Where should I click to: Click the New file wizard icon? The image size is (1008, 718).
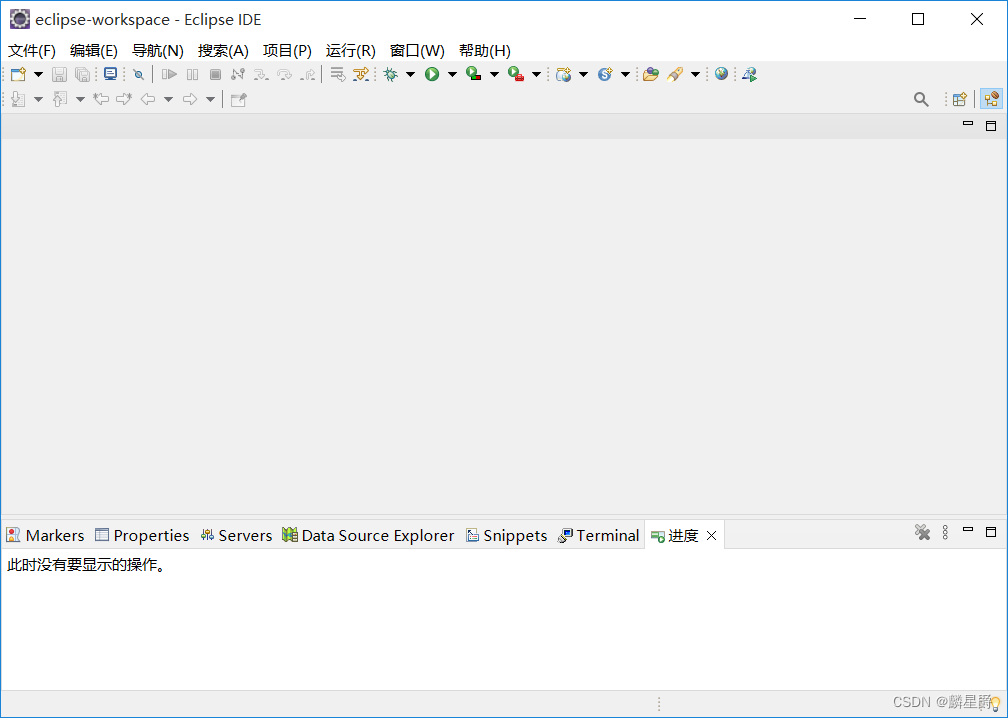tap(18, 74)
